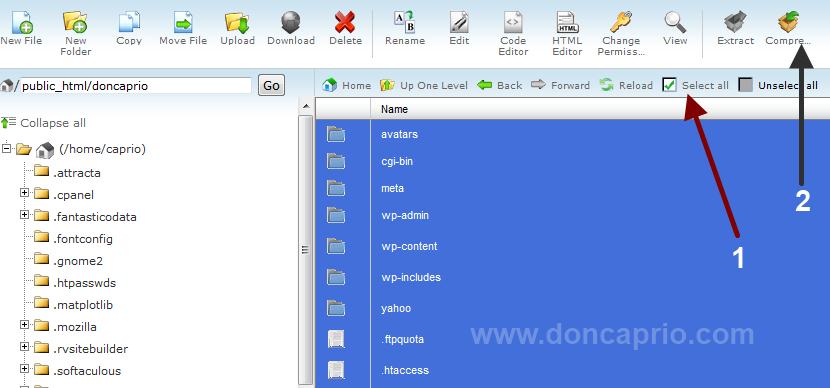Screen dimensions: 830x388
Task: Click the tree panel scrollbar
Action: 305,249
